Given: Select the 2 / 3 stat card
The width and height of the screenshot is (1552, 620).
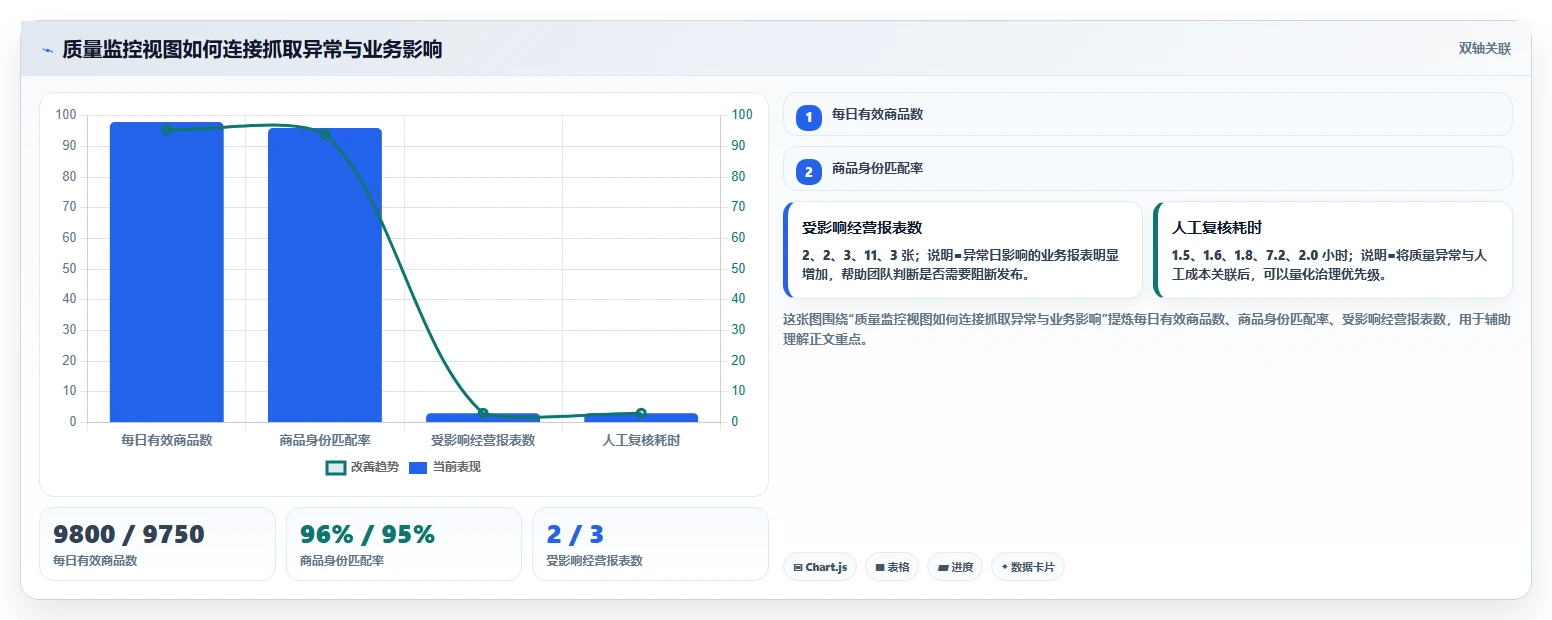Looking at the screenshot, I should coord(650,544).
